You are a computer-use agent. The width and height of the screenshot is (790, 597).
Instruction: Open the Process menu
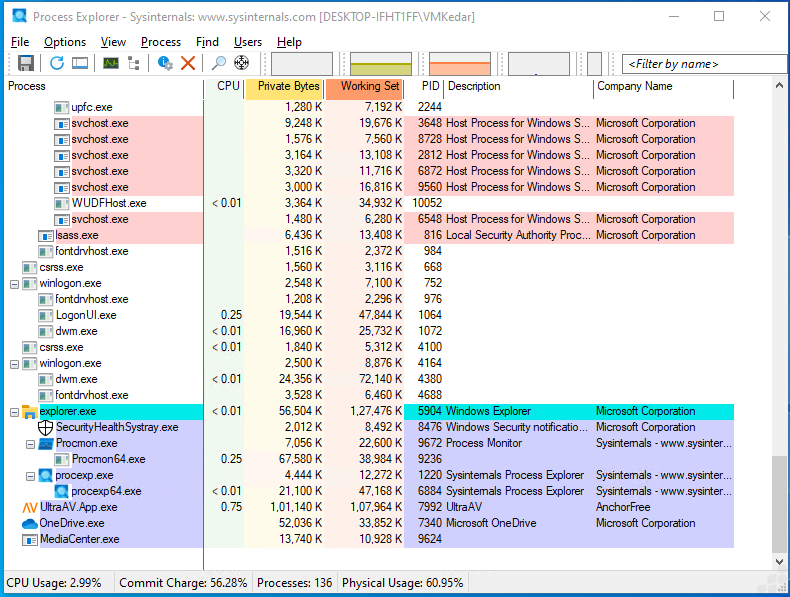click(160, 42)
